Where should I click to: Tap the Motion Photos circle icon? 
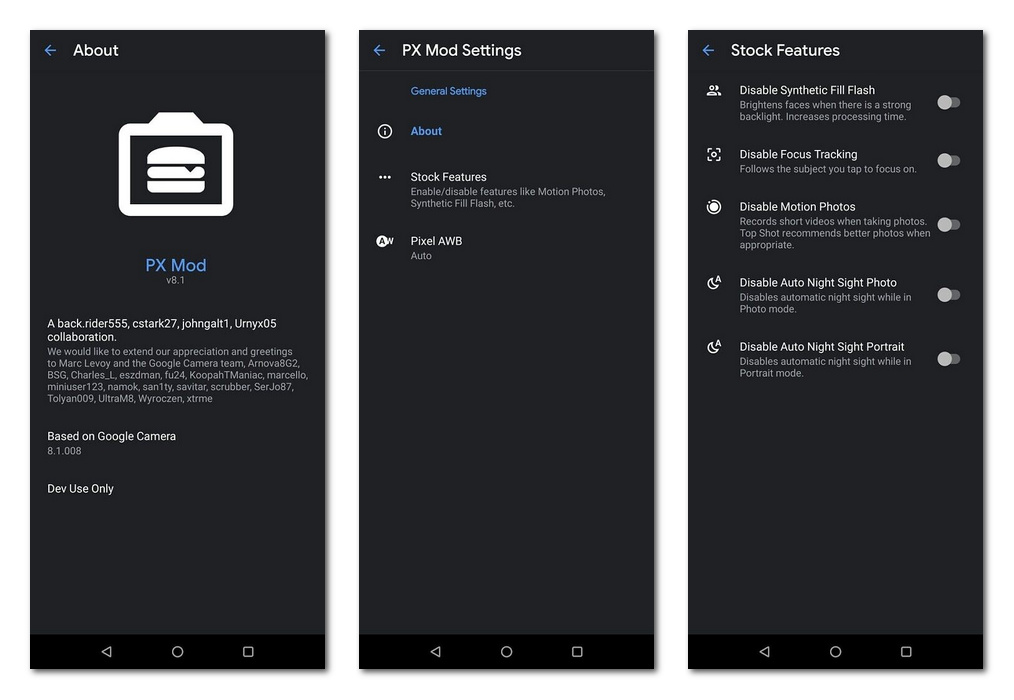714,207
